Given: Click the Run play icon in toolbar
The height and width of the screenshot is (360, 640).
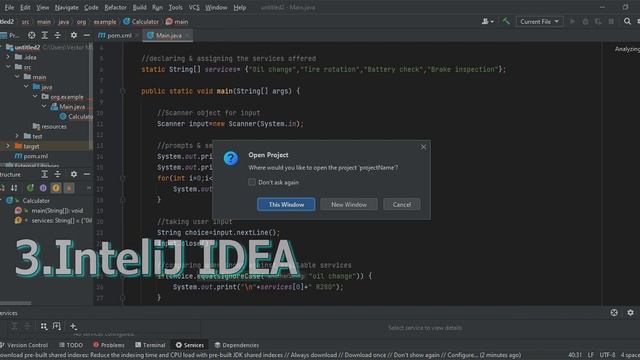Looking at the screenshot, I should point(572,21).
